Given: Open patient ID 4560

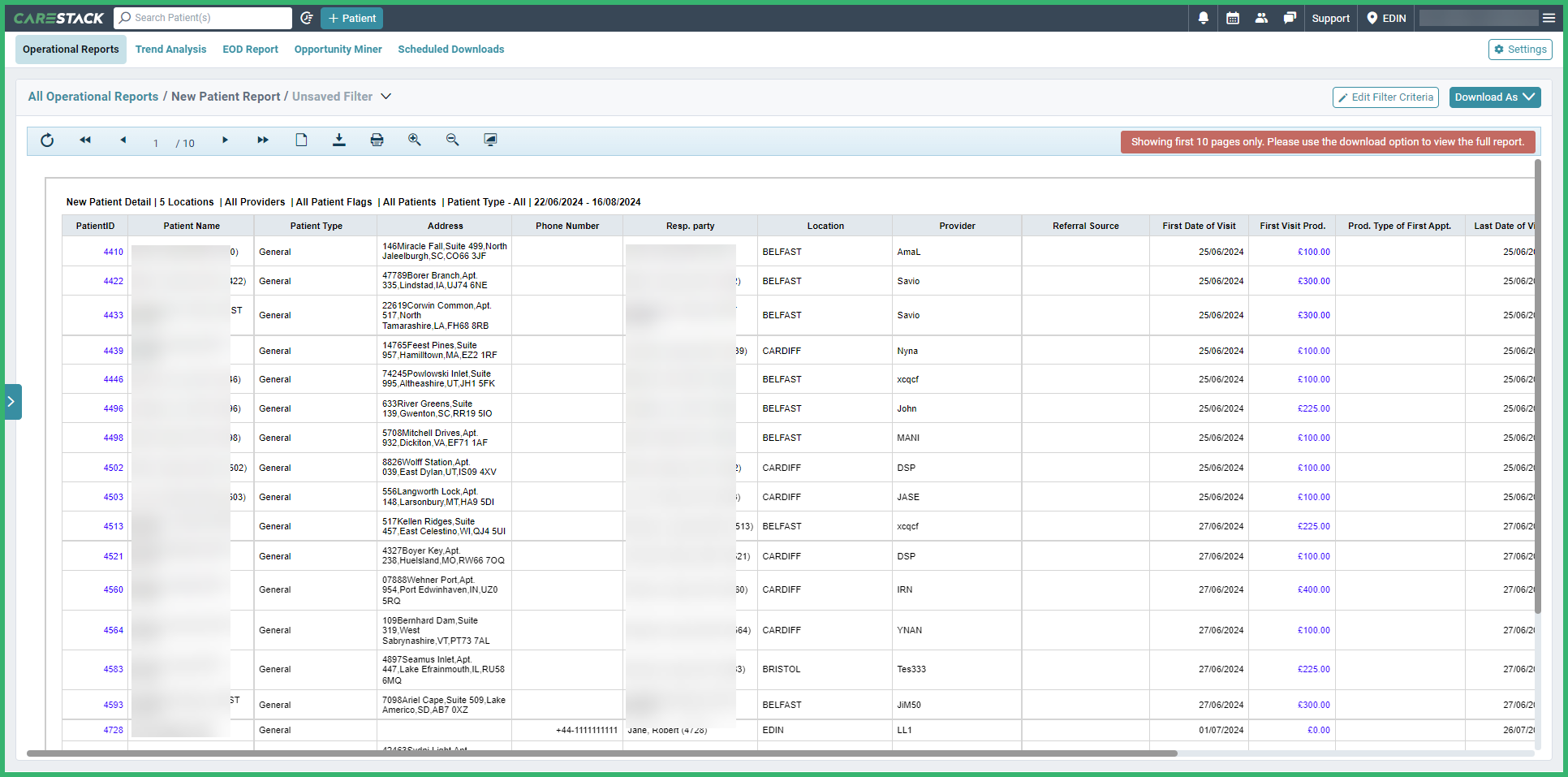Looking at the screenshot, I should click(114, 589).
